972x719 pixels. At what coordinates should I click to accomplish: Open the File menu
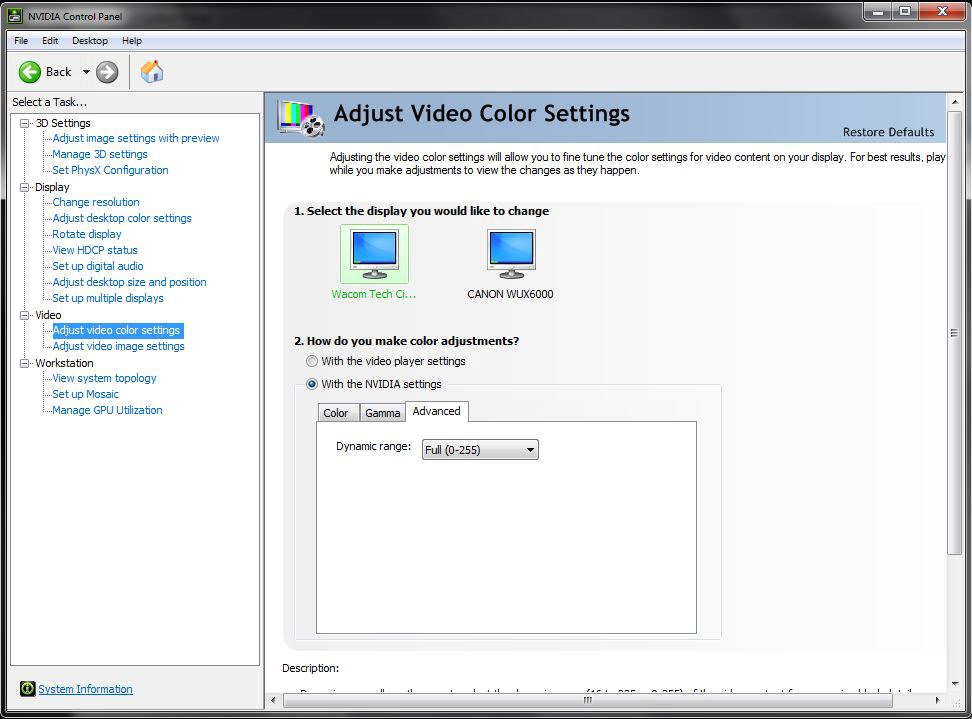click(x=21, y=40)
